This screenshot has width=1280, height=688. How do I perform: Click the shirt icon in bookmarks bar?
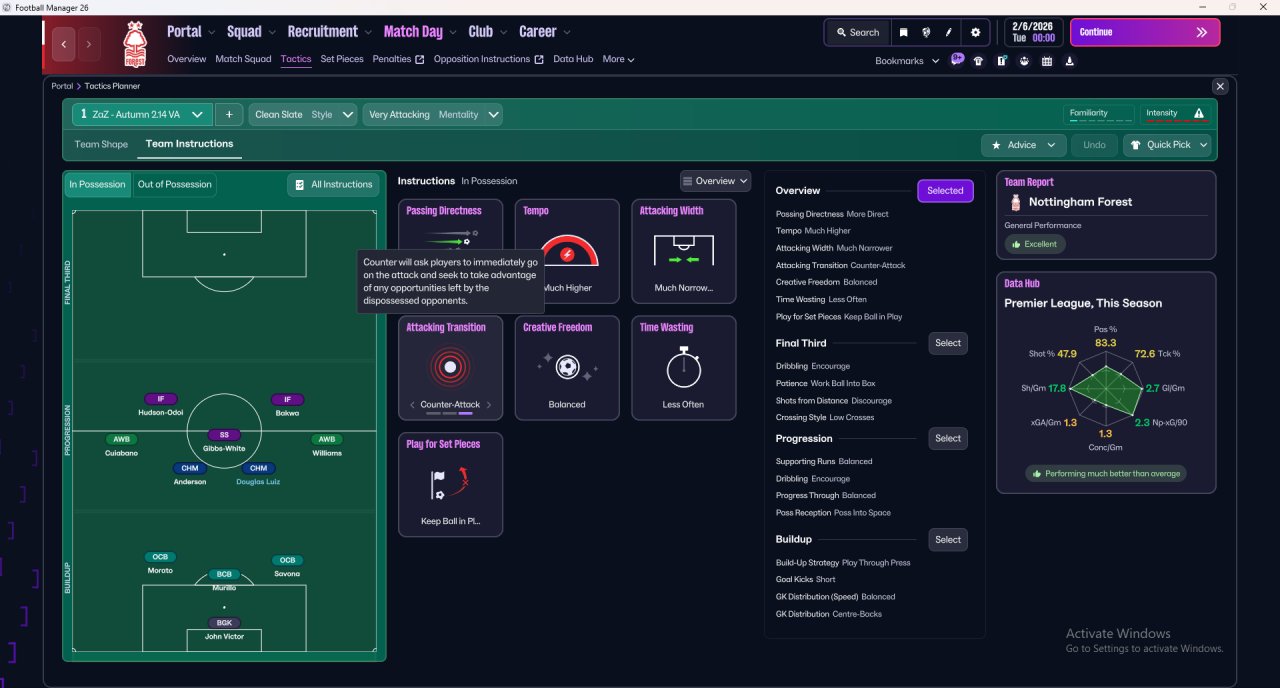[x=978, y=61]
